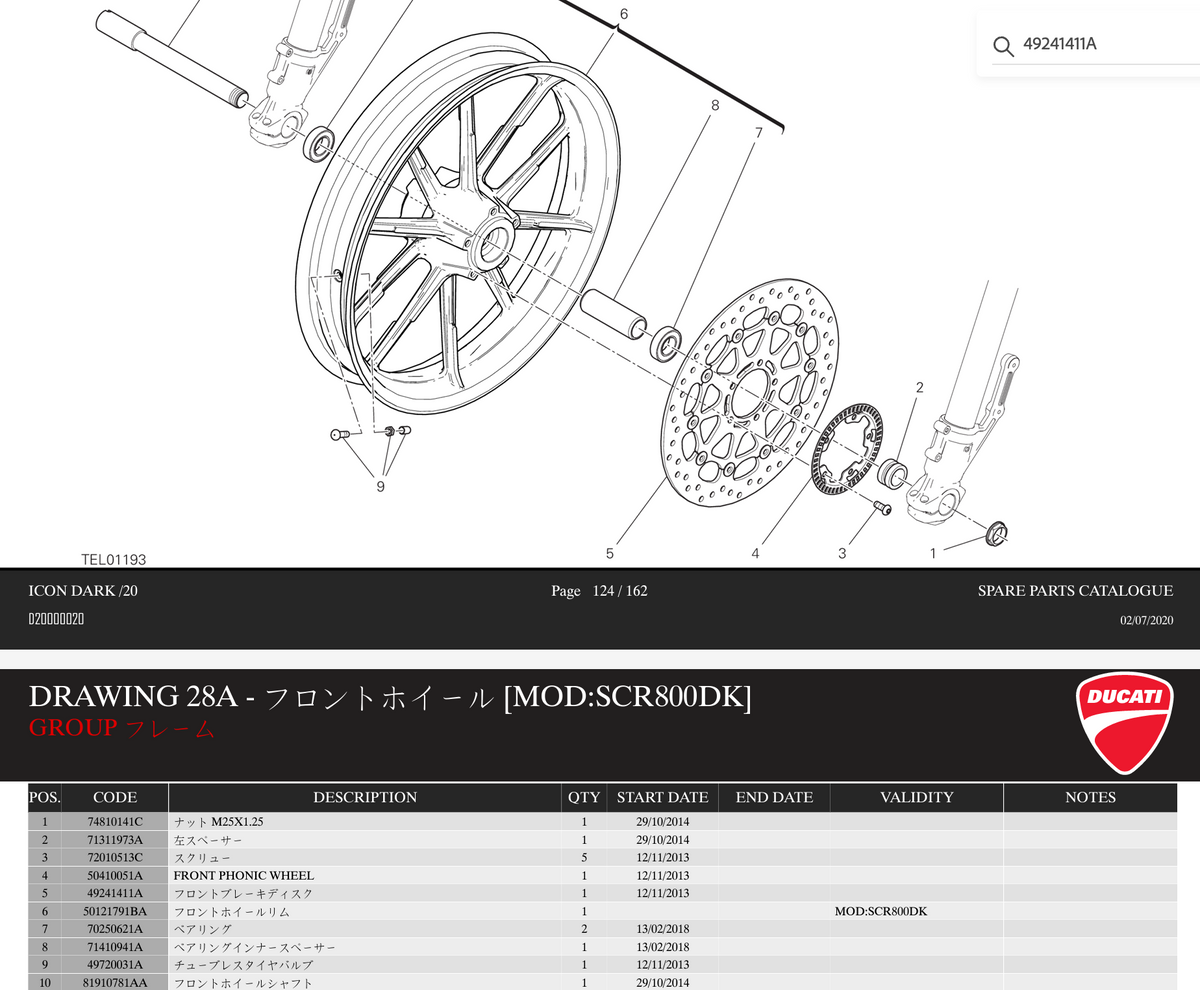The height and width of the screenshot is (990, 1200).
Task: Select part code 49720031A
Action: [x=115, y=965]
